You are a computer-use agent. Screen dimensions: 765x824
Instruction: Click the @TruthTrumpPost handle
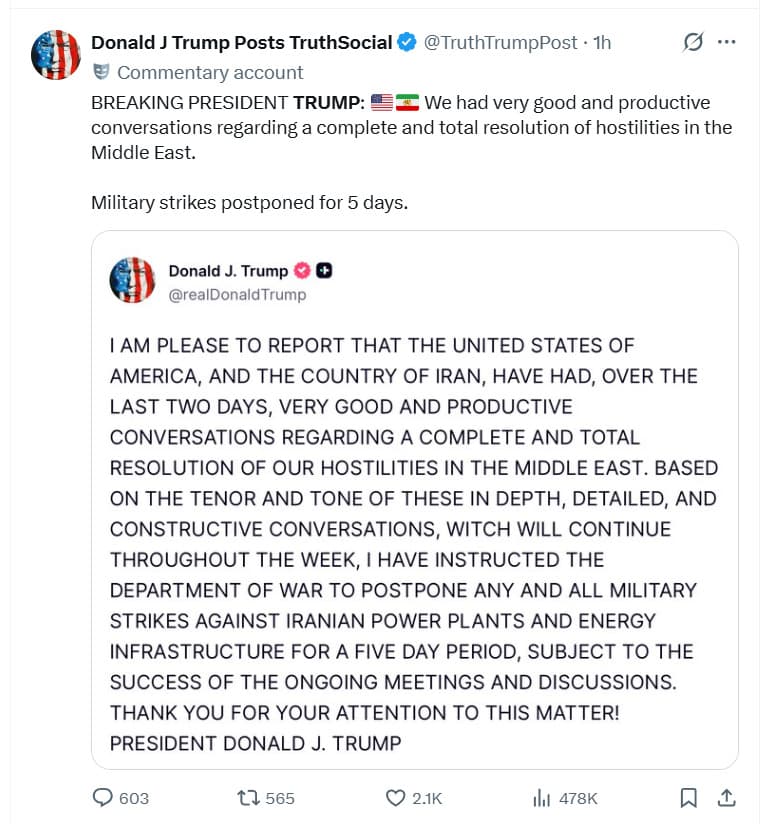click(500, 43)
